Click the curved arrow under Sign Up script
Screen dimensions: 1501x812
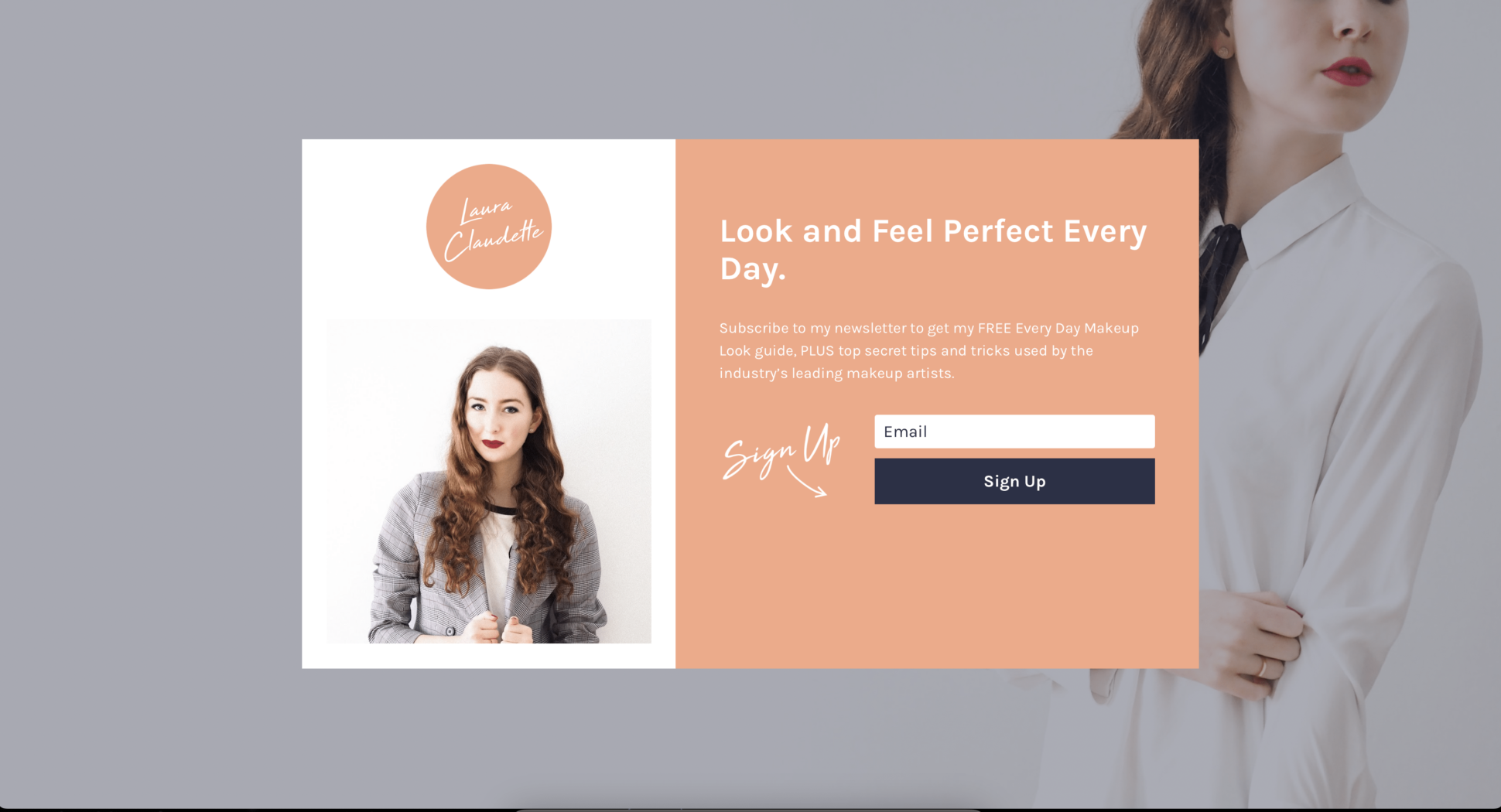point(807,482)
